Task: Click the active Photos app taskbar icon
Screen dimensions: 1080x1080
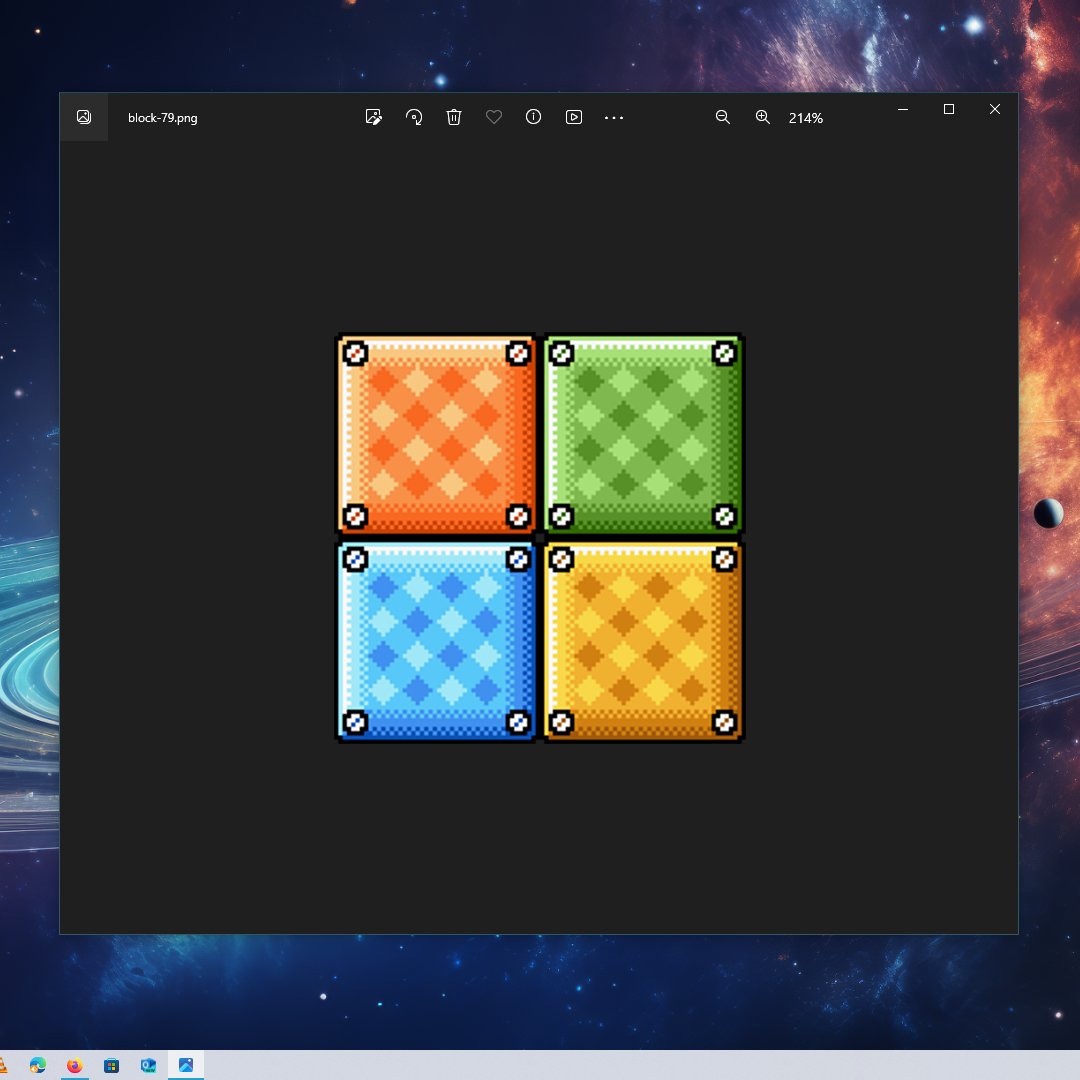Action: (185, 1065)
